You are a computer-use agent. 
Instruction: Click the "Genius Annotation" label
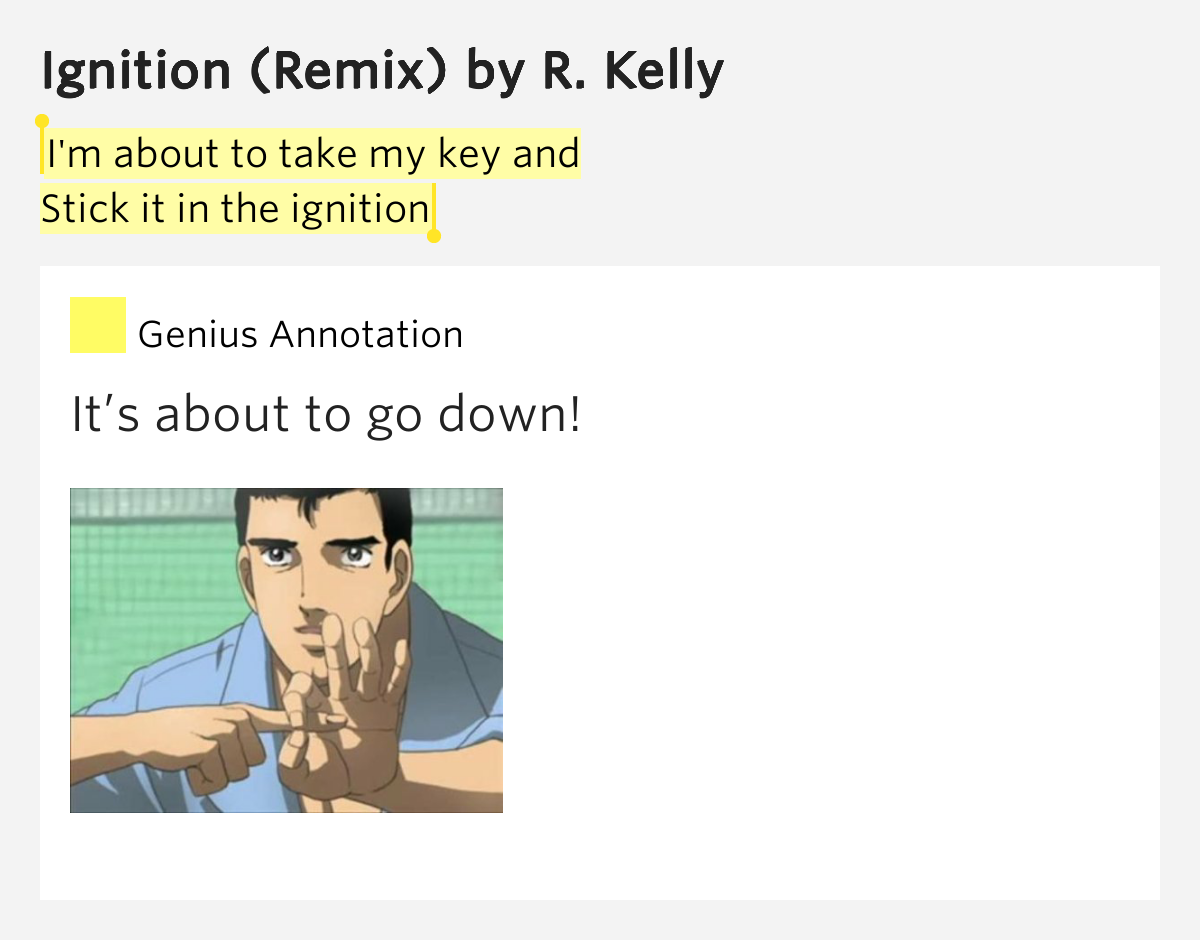pos(301,334)
